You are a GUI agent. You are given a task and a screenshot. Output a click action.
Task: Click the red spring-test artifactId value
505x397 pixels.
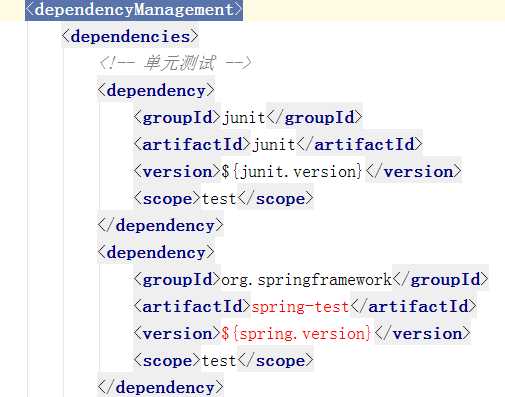click(x=300, y=307)
